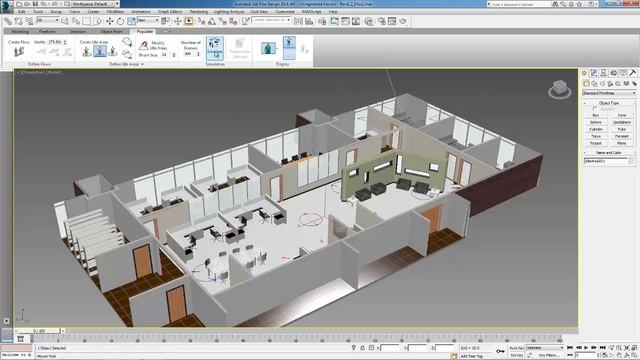Click the Play Animation button
This screenshot has height=360, width=640.
tap(586, 347)
